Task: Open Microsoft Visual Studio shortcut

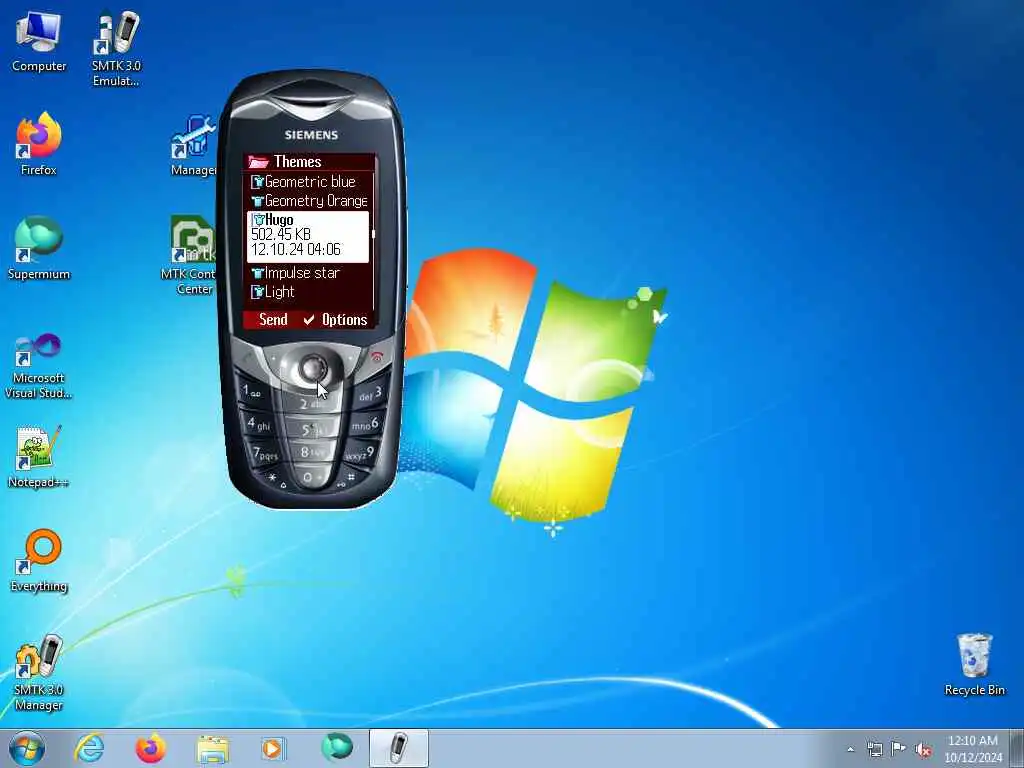Action: point(39,366)
